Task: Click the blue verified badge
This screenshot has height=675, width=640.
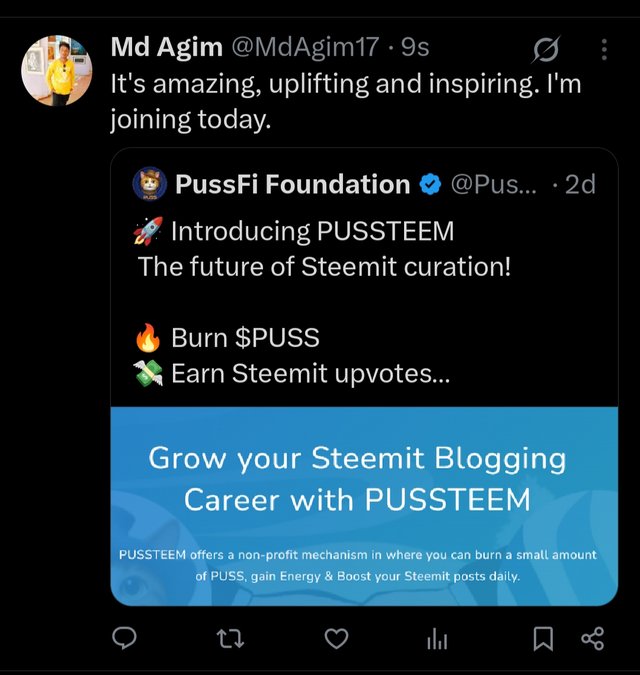Action: [431, 184]
